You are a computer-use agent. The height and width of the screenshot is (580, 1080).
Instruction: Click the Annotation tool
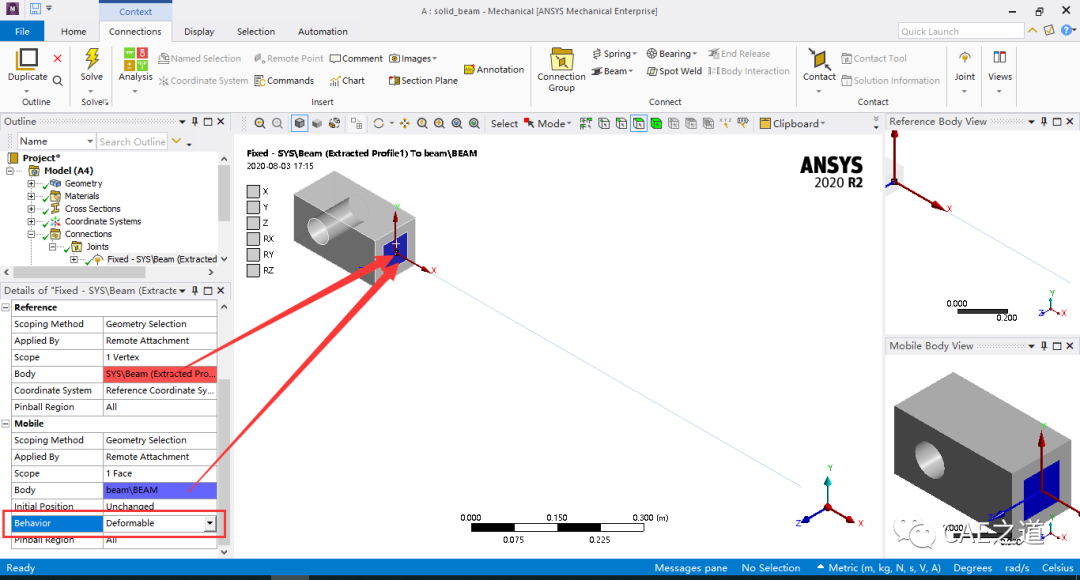coord(494,70)
